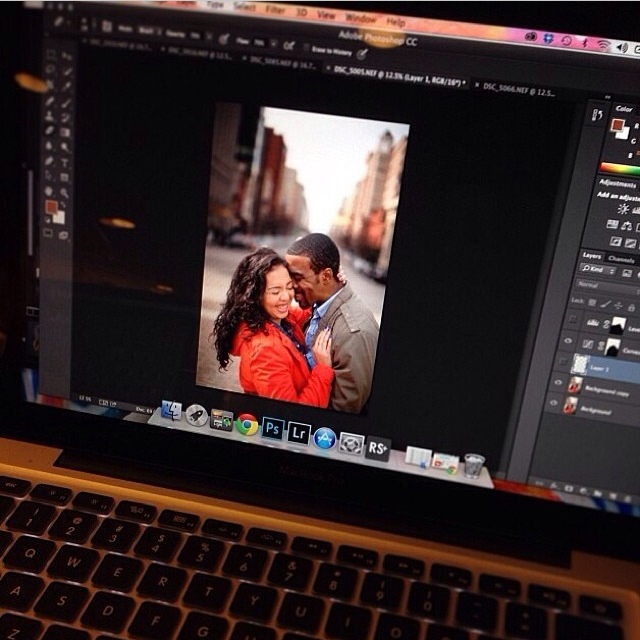Toggle lock all padlock icon

[631, 307]
